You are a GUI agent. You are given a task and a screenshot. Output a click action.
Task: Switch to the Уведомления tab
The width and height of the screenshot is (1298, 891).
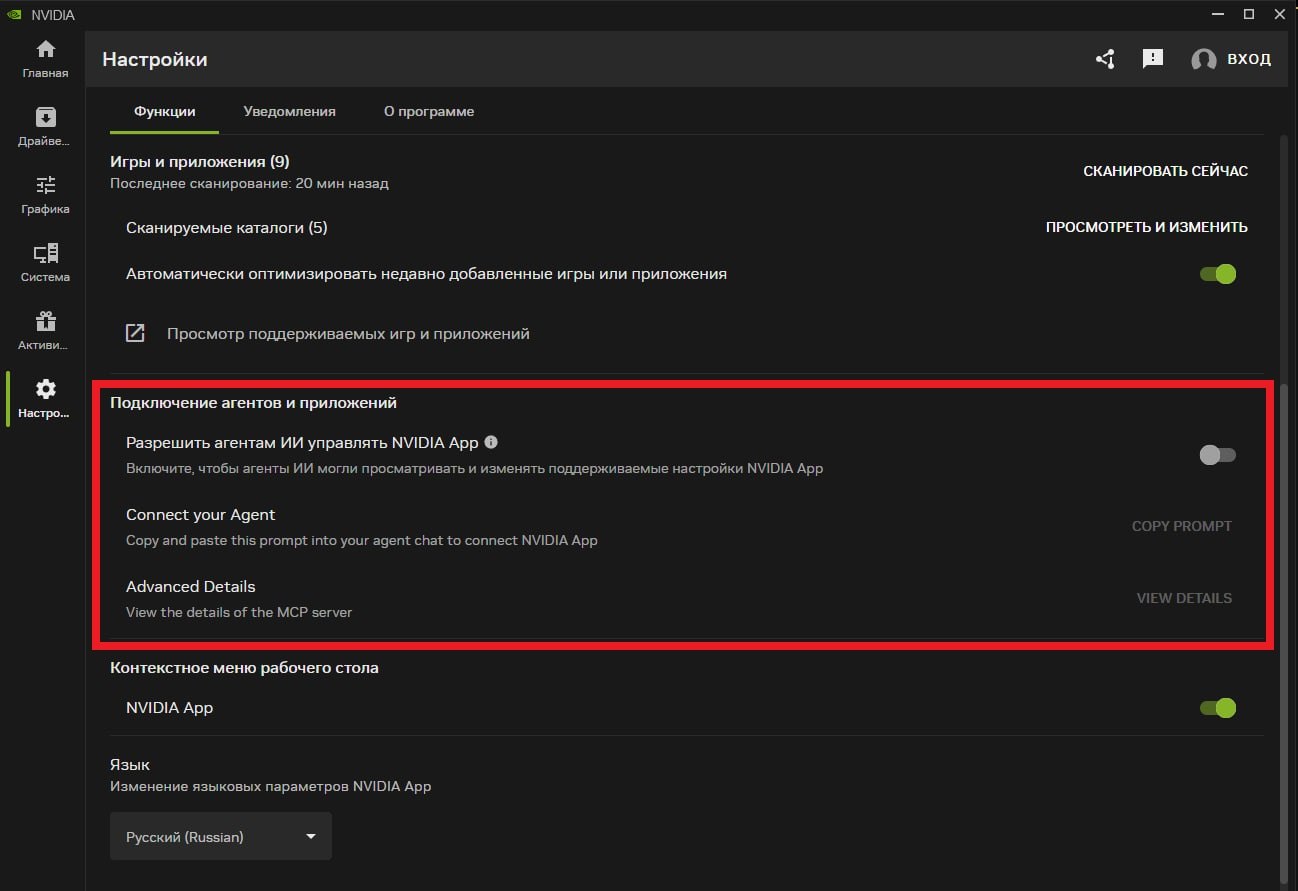tap(290, 112)
